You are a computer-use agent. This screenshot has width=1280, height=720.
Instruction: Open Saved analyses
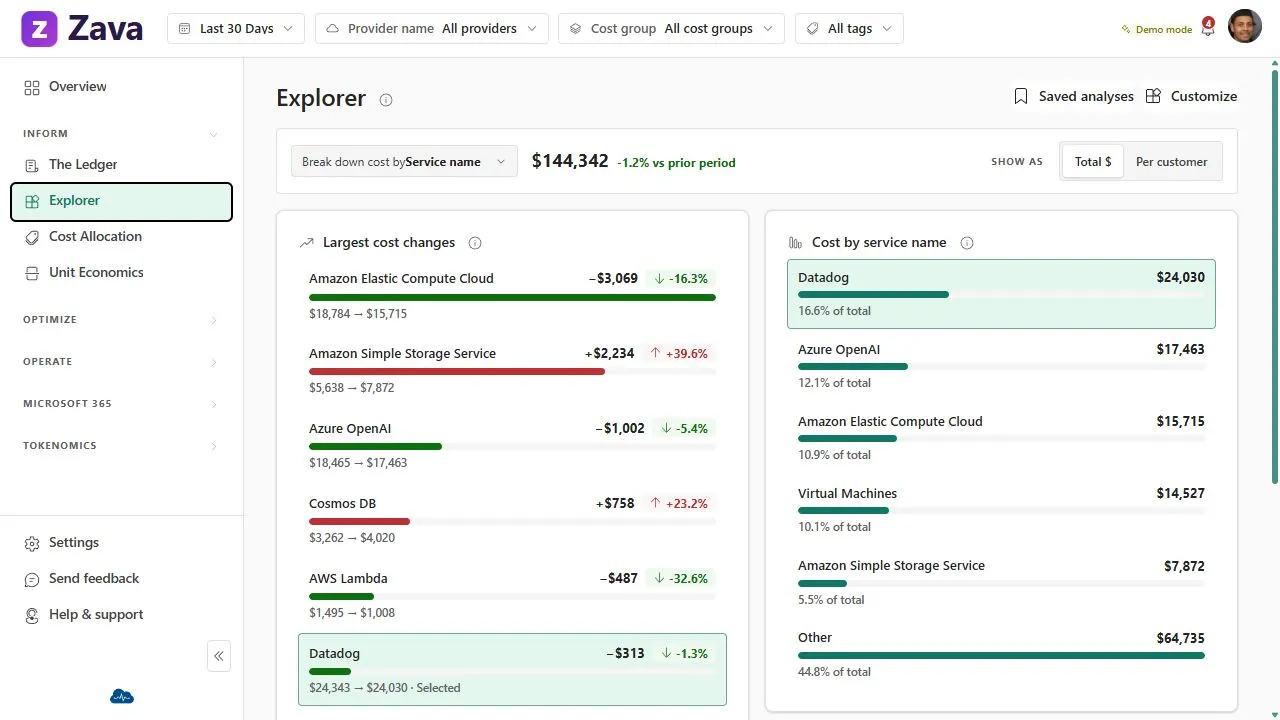click(x=1074, y=97)
